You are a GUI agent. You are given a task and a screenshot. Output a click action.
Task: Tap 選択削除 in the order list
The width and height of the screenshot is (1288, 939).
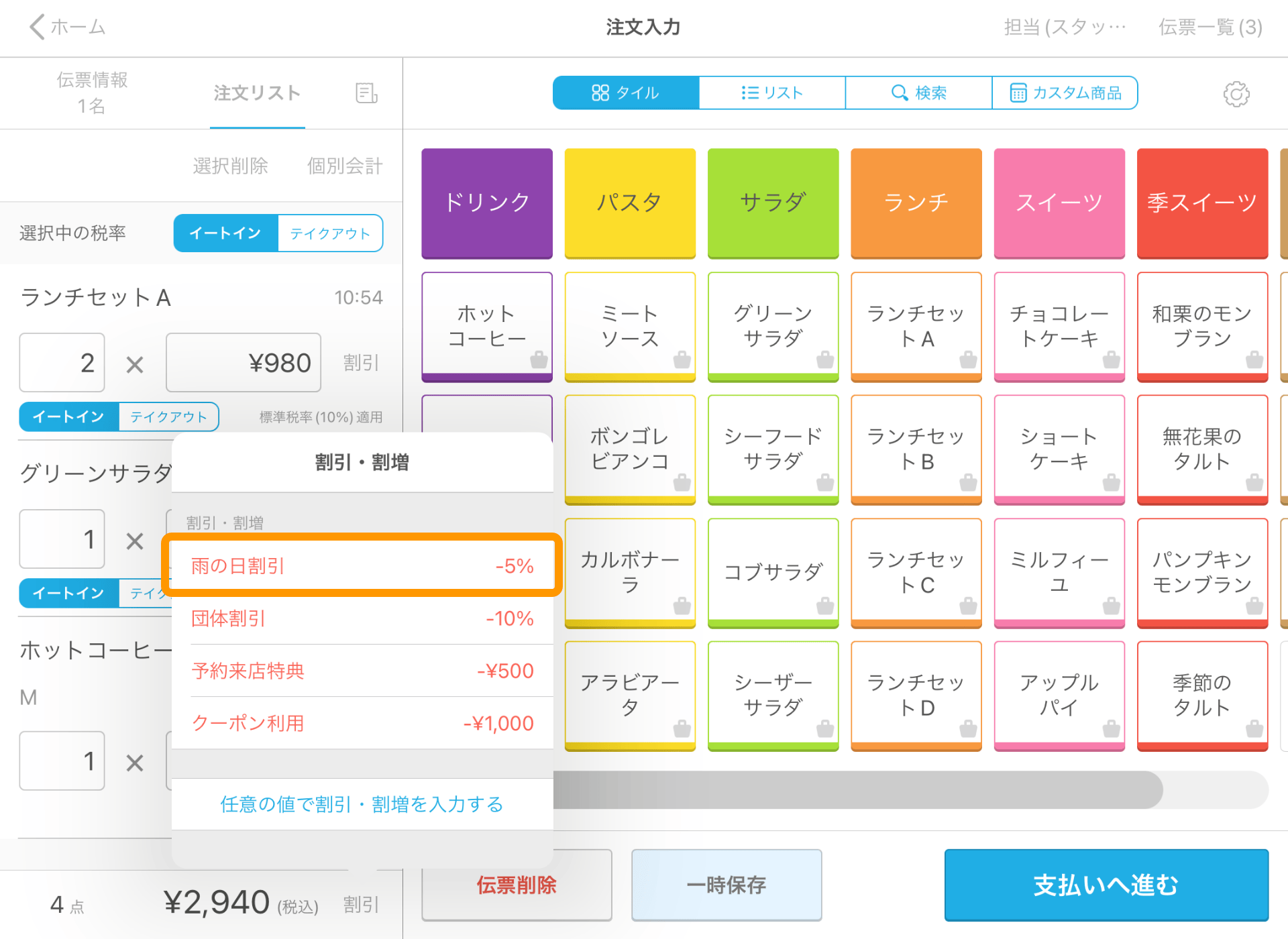pos(230,166)
